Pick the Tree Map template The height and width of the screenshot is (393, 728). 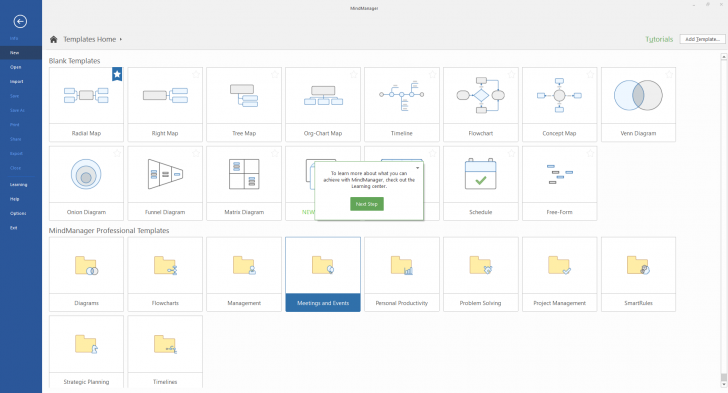[x=244, y=105]
